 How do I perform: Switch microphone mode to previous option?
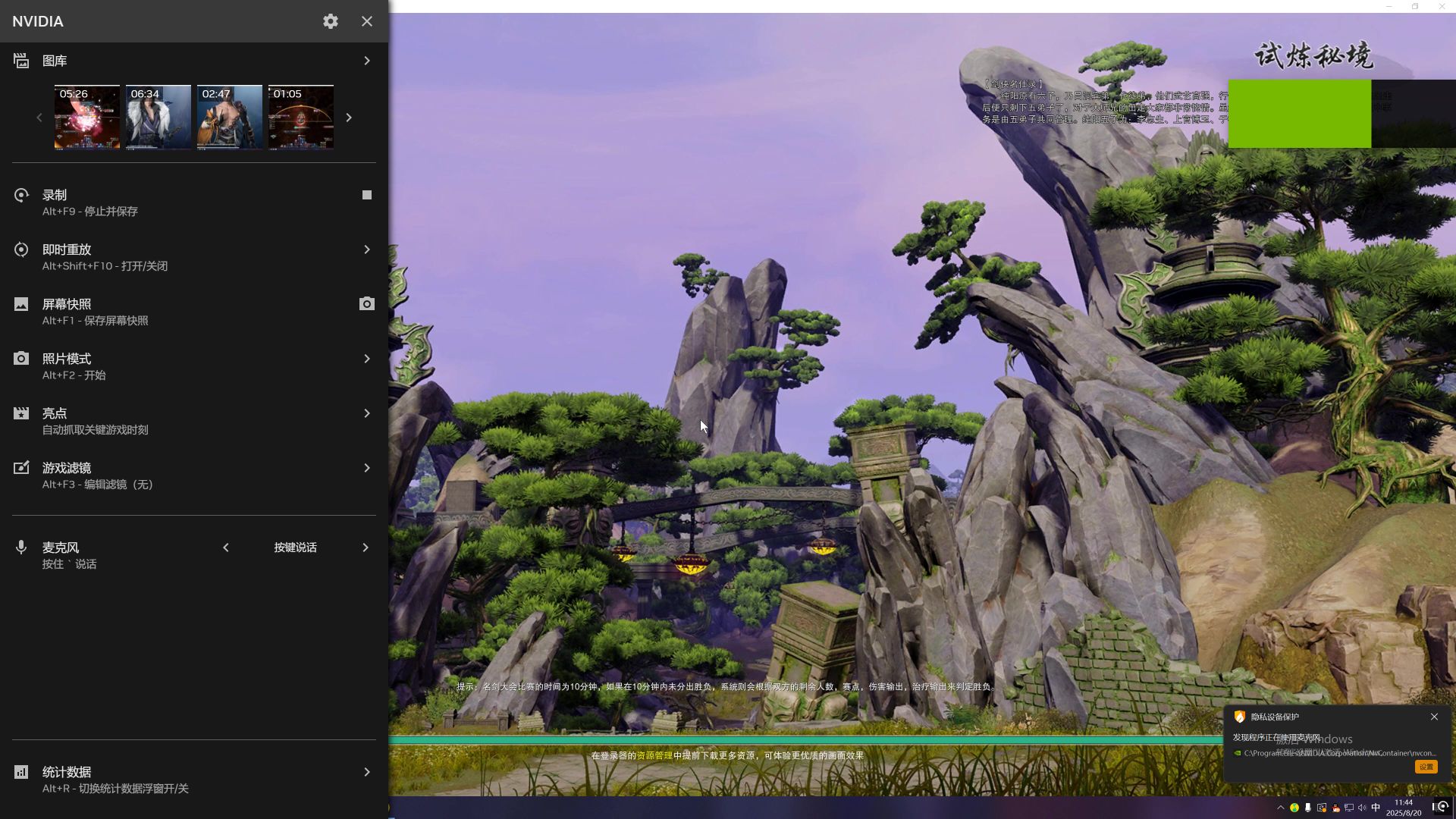226,548
